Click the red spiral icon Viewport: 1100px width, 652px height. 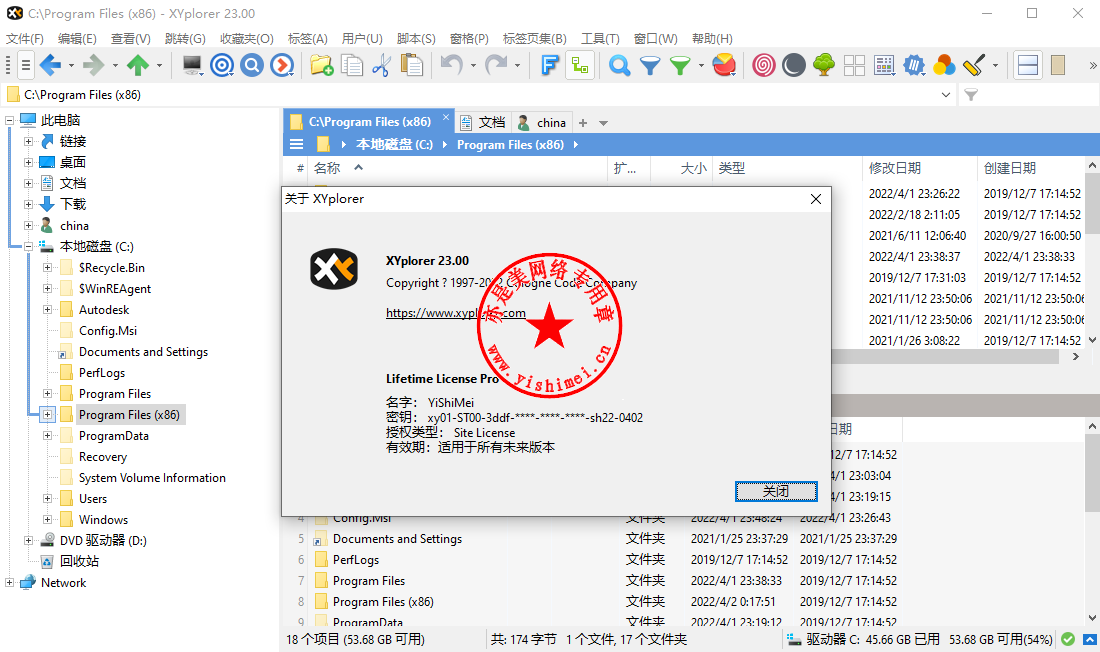(x=763, y=66)
